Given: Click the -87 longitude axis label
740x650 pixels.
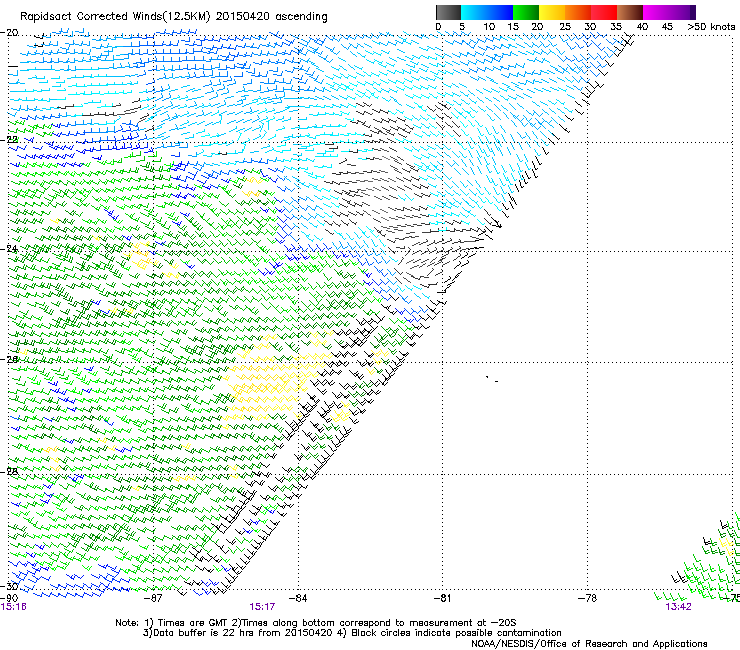Looking at the screenshot, I should click(x=153, y=598).
